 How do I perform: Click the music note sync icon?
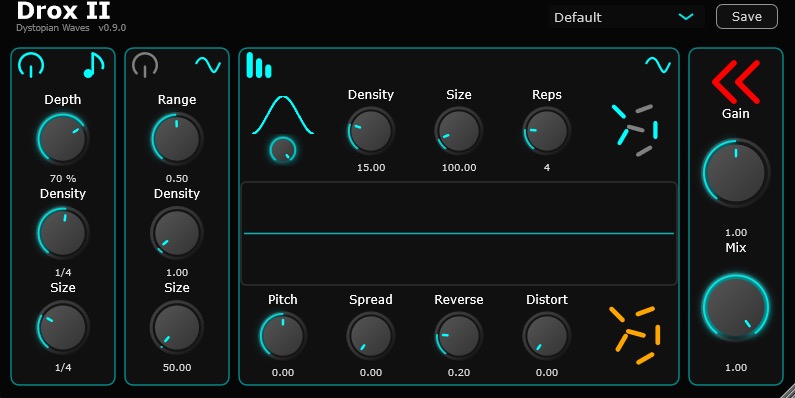click(93, 65)
